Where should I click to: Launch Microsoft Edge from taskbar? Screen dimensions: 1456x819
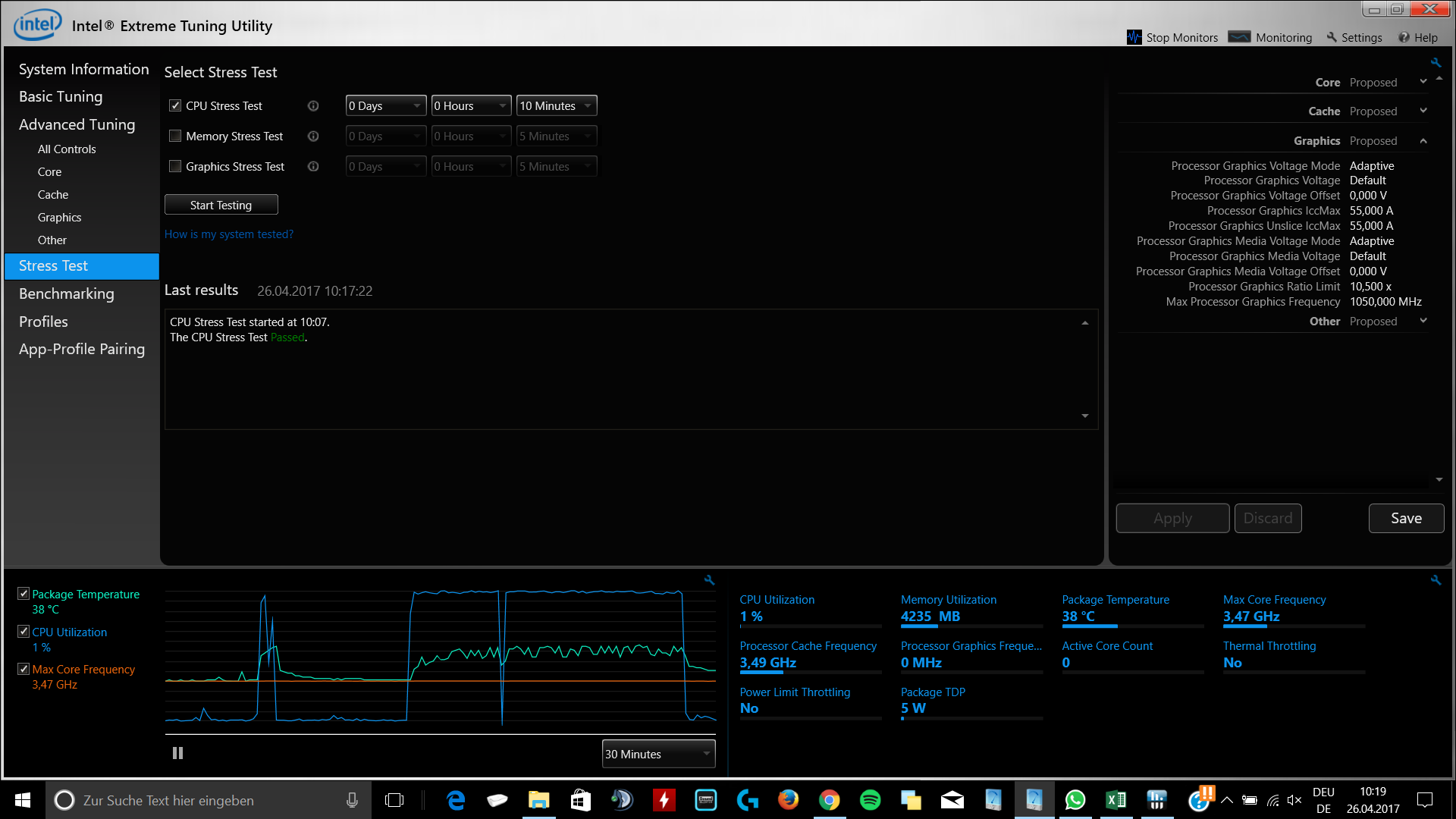tap(456, 800)
